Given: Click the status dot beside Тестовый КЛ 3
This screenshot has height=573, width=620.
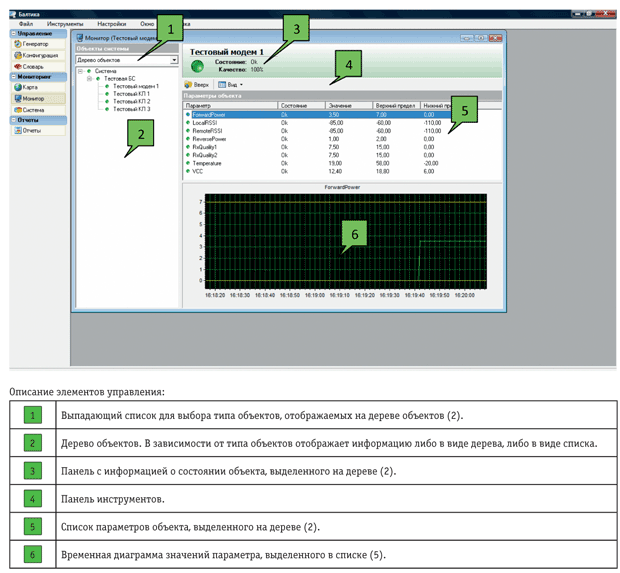Looking at the screenshot, I should [x=107, y=109].
